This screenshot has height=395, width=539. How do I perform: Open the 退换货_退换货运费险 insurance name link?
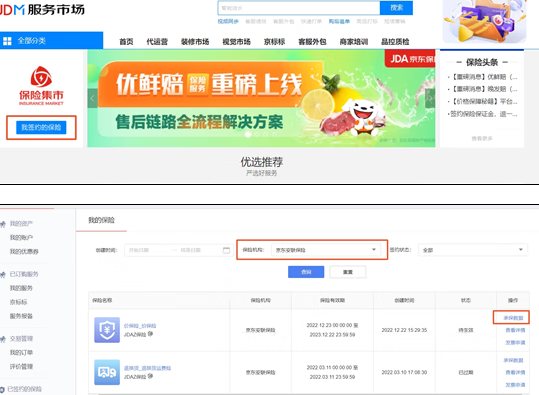pos(147,368)
